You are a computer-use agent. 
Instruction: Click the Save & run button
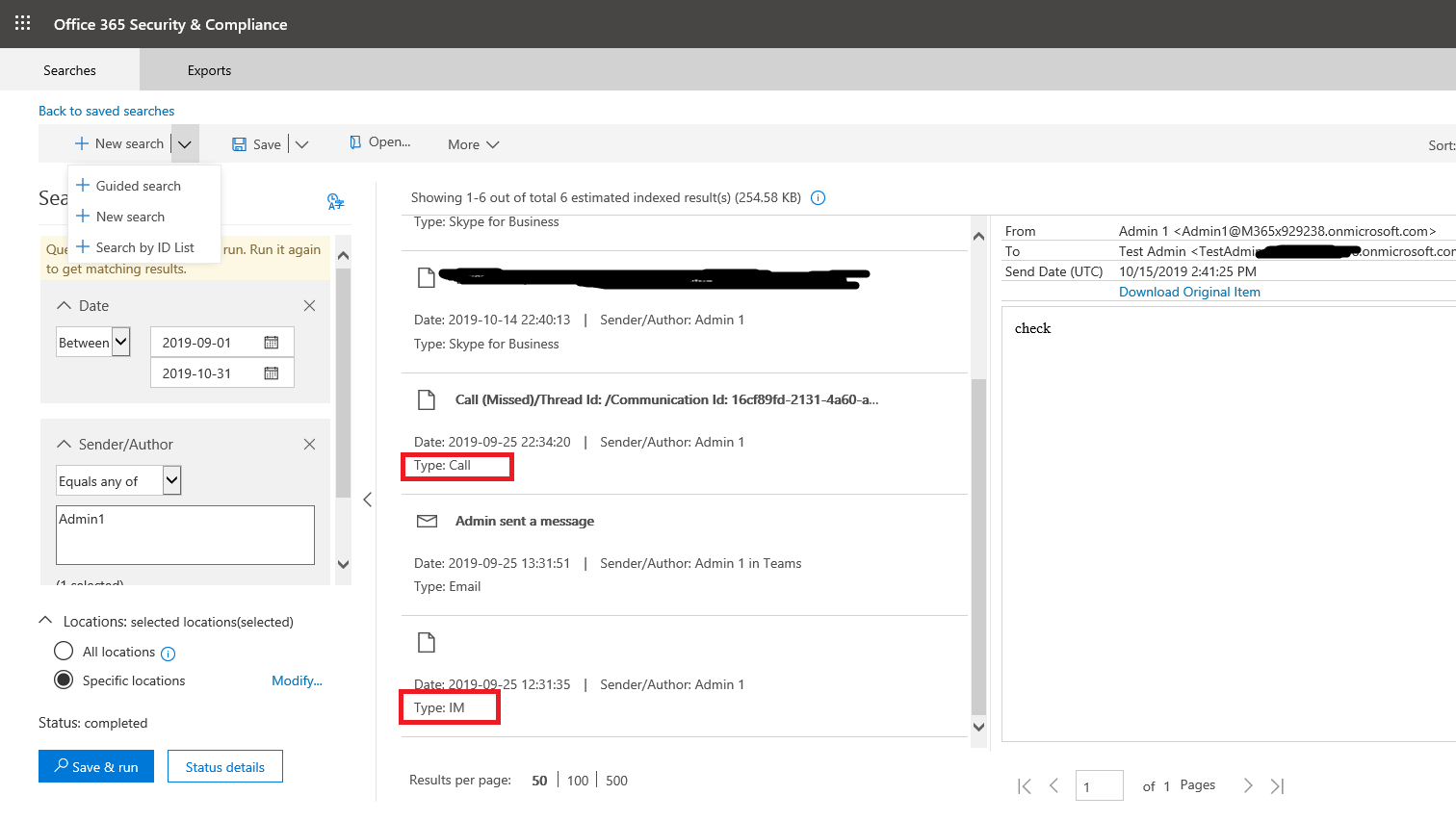point(96,766)
